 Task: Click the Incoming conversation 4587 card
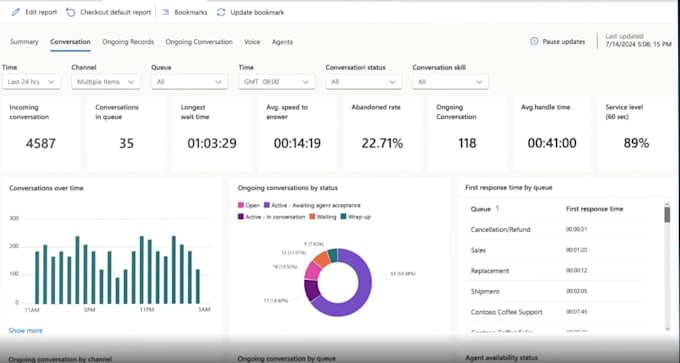pos(40,134)
